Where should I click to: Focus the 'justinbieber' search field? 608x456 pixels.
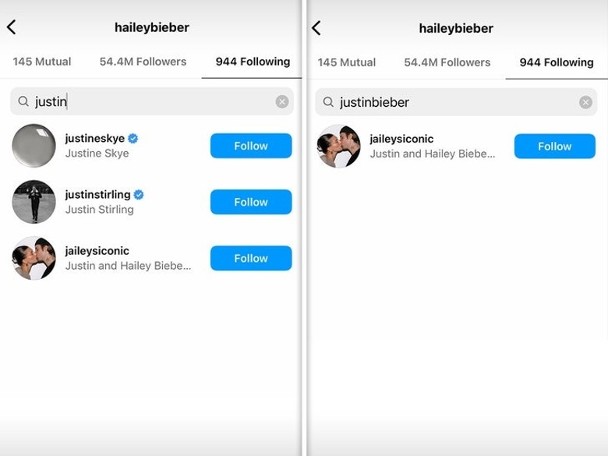(x=456, y=102)
